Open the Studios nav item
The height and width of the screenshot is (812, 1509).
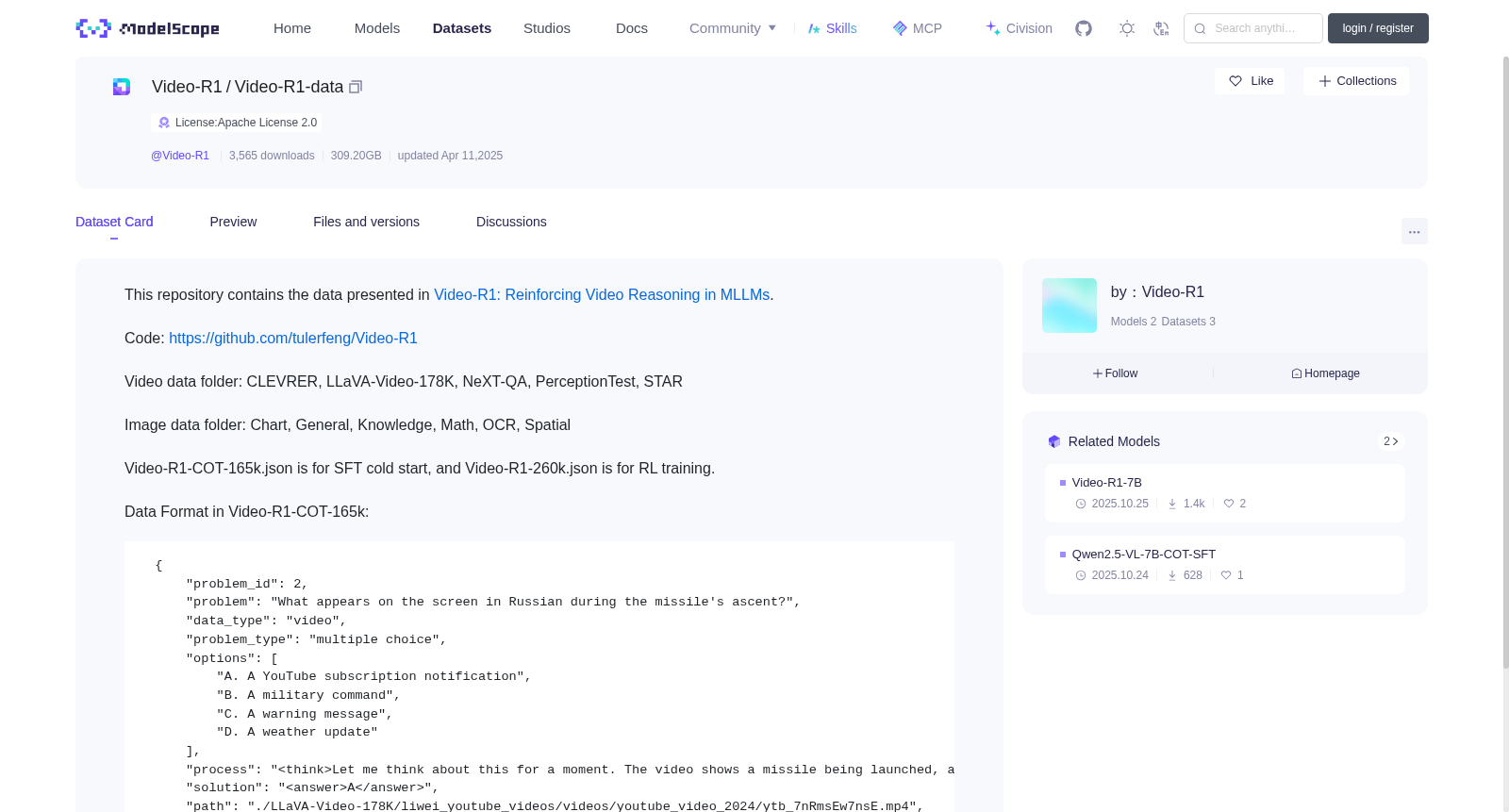pos(547,28)
